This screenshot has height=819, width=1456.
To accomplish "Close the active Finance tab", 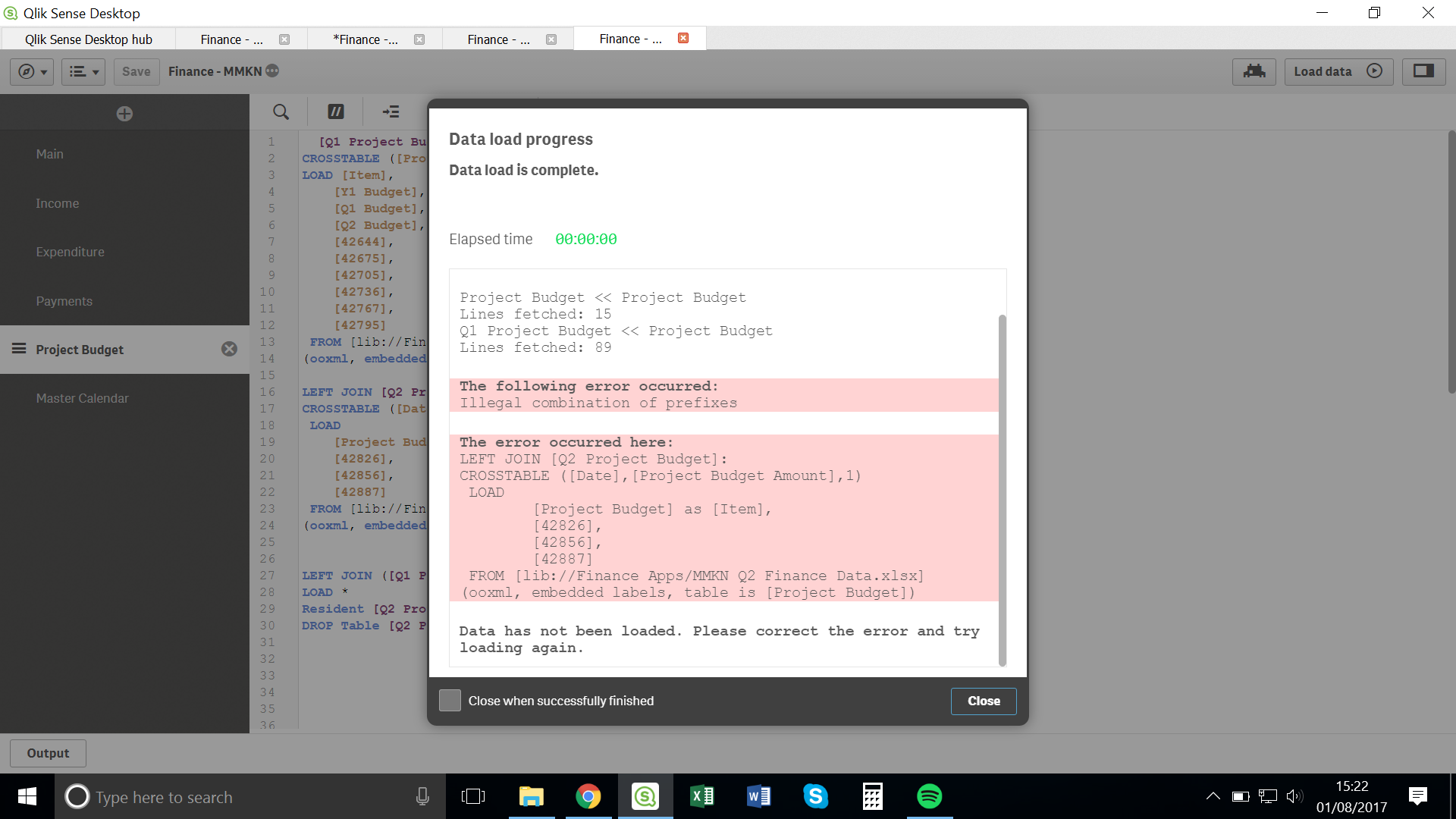I will click(x=683, y=38).
